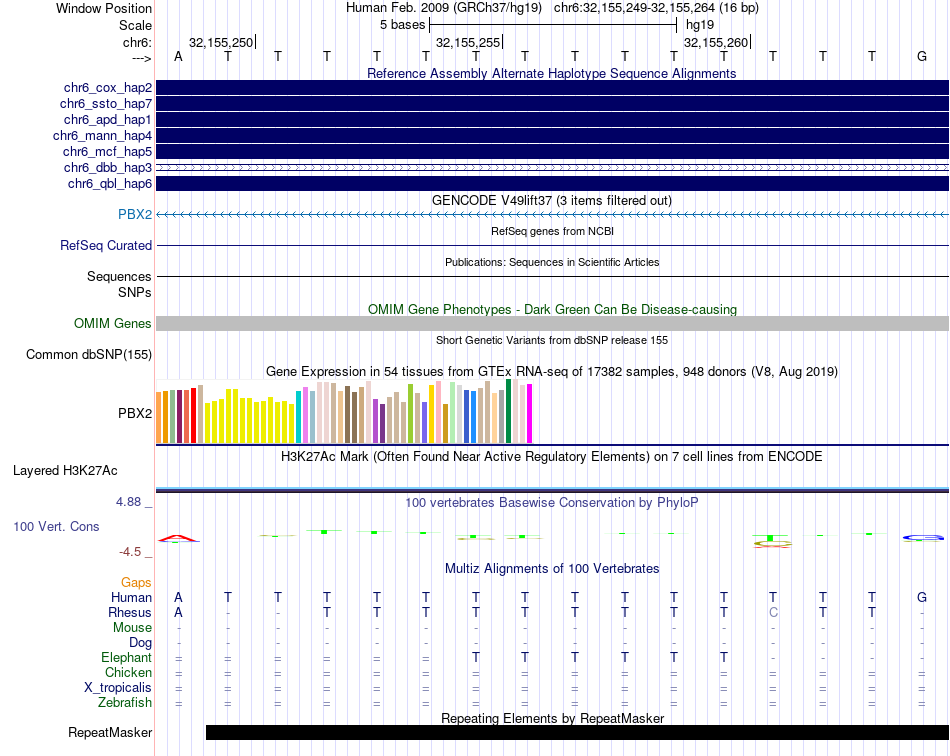Click the Chicken species label
The image size is (950, 756).
[128, 672]
